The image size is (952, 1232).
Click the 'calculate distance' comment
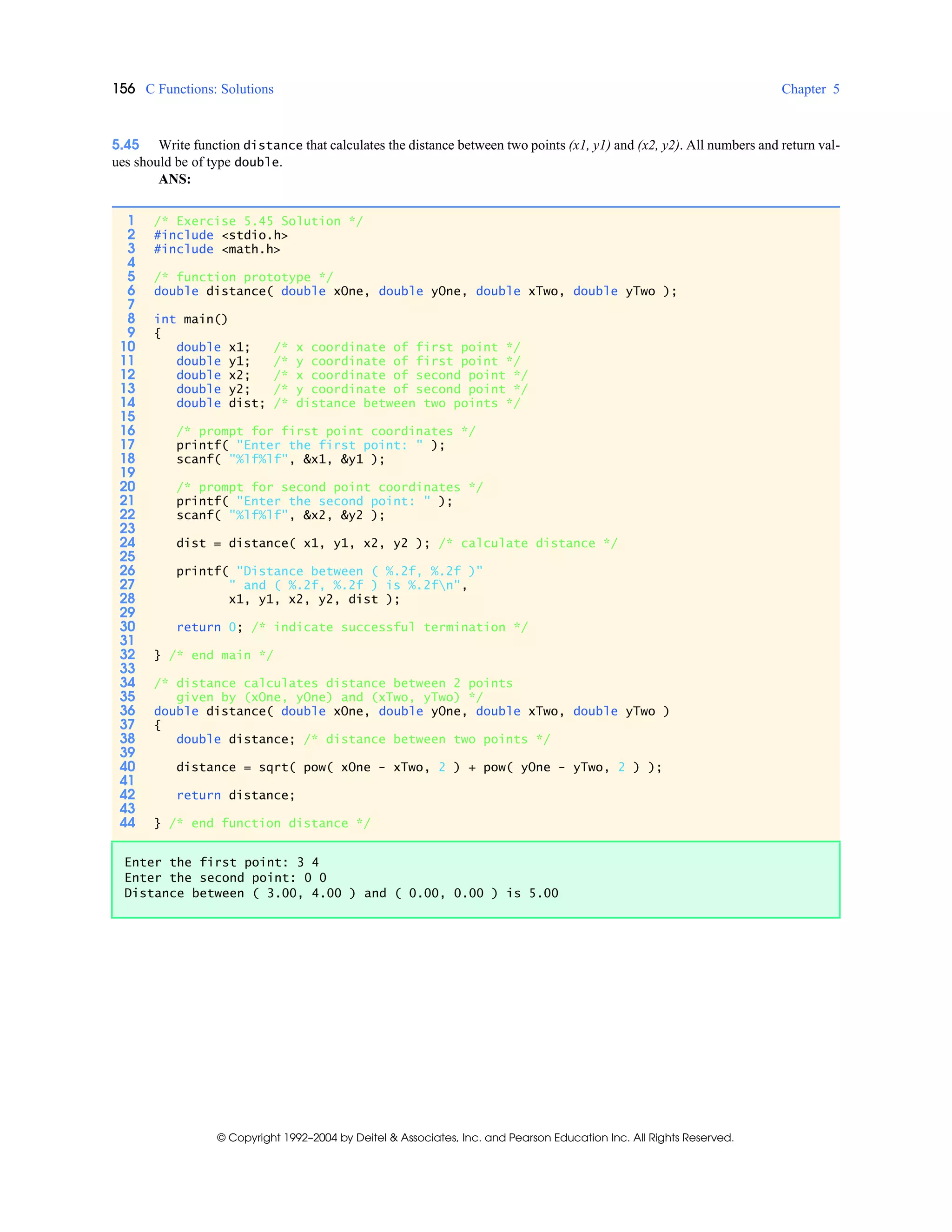(528, 543)
